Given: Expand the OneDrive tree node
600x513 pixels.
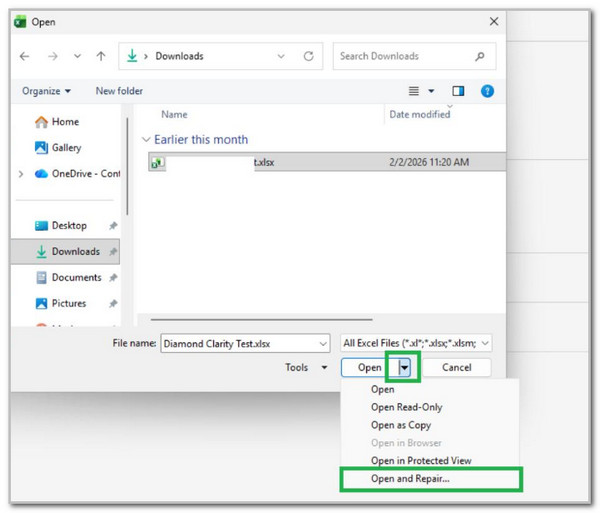Looking at the screenshot, I should (x=21, y=174).
